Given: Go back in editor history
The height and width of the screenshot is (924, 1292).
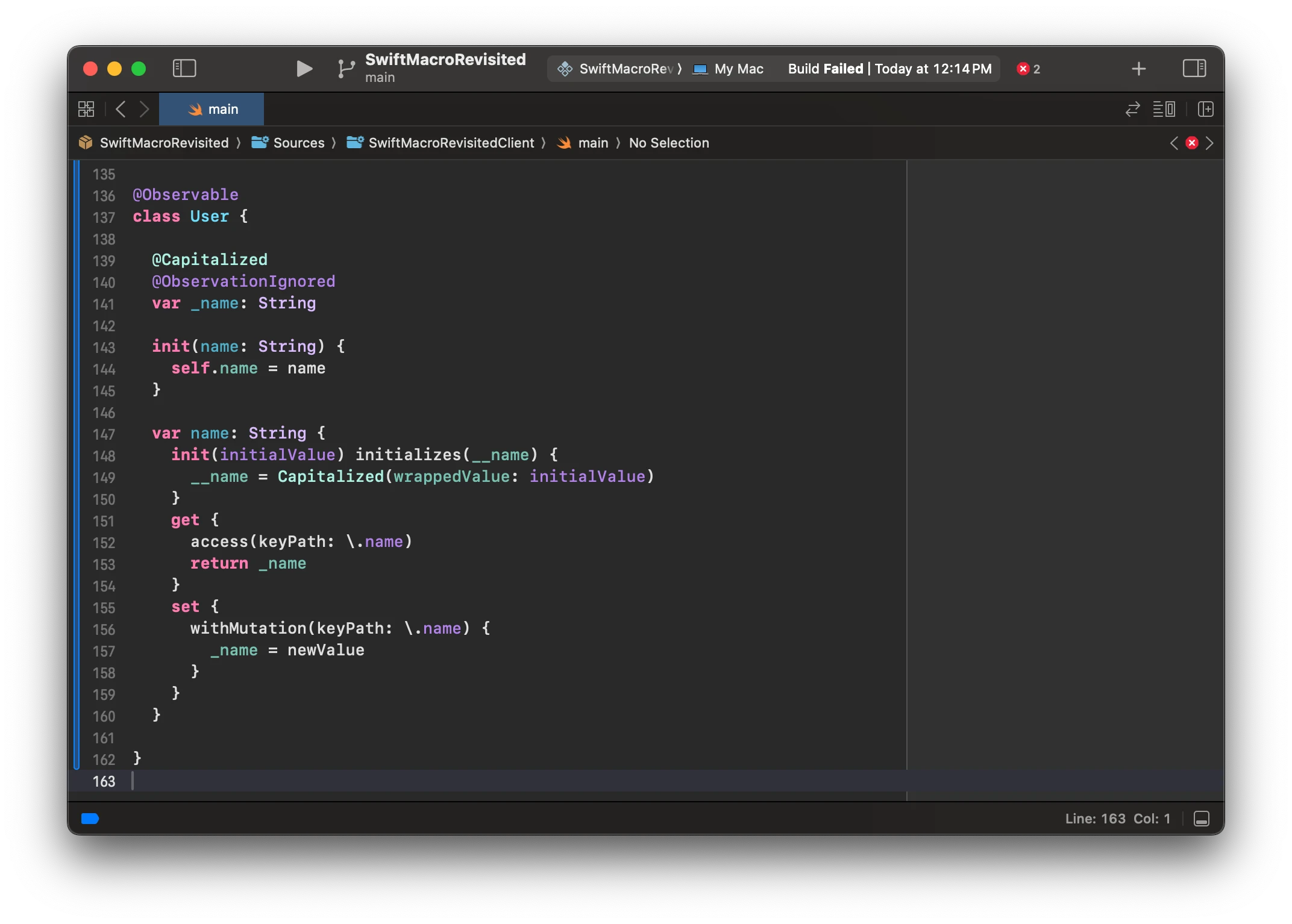Looking at the screenshot, I should 121,109.
